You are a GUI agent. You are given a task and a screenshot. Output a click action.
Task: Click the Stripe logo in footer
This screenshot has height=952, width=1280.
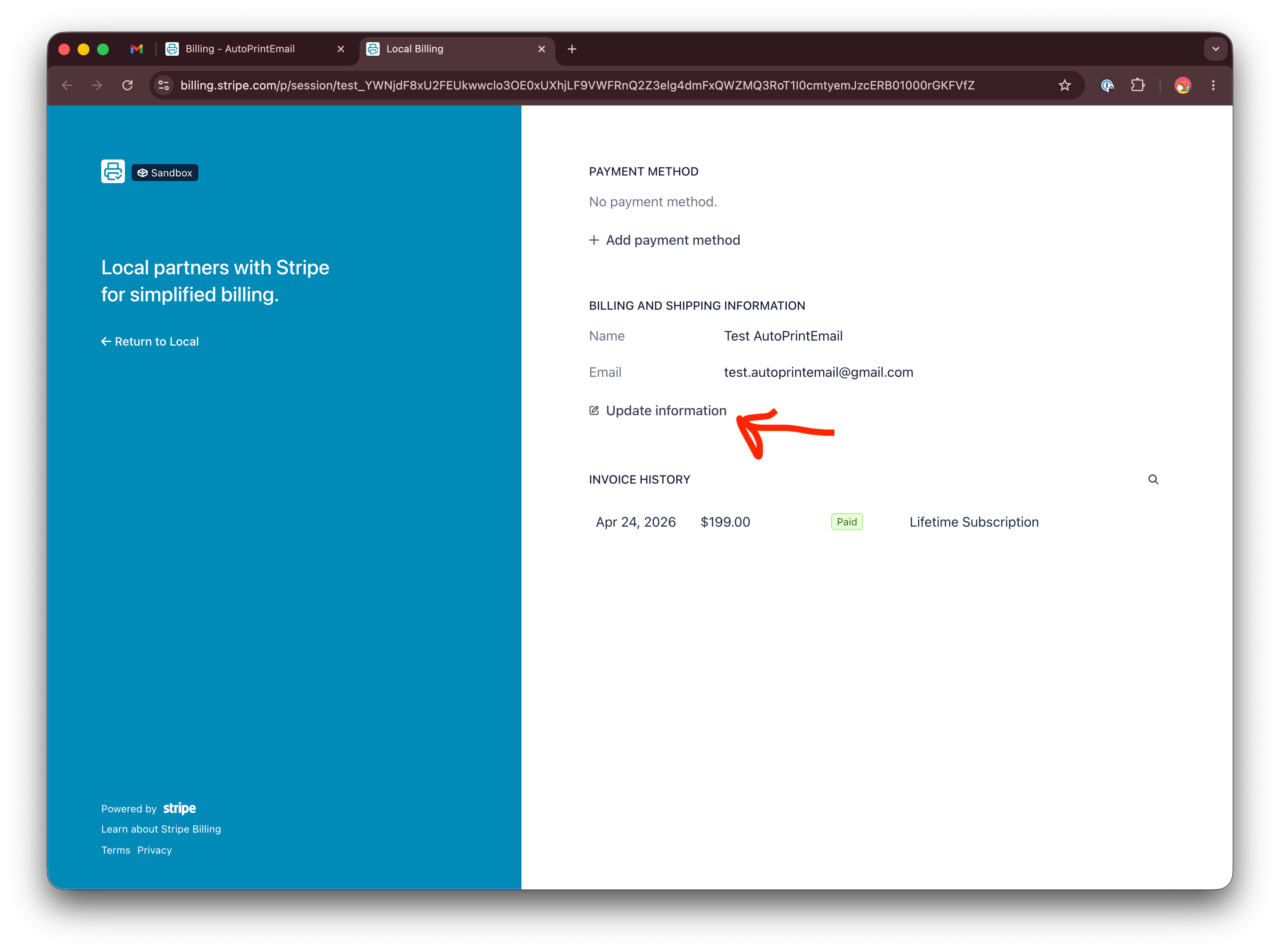[x=179, y=808]
